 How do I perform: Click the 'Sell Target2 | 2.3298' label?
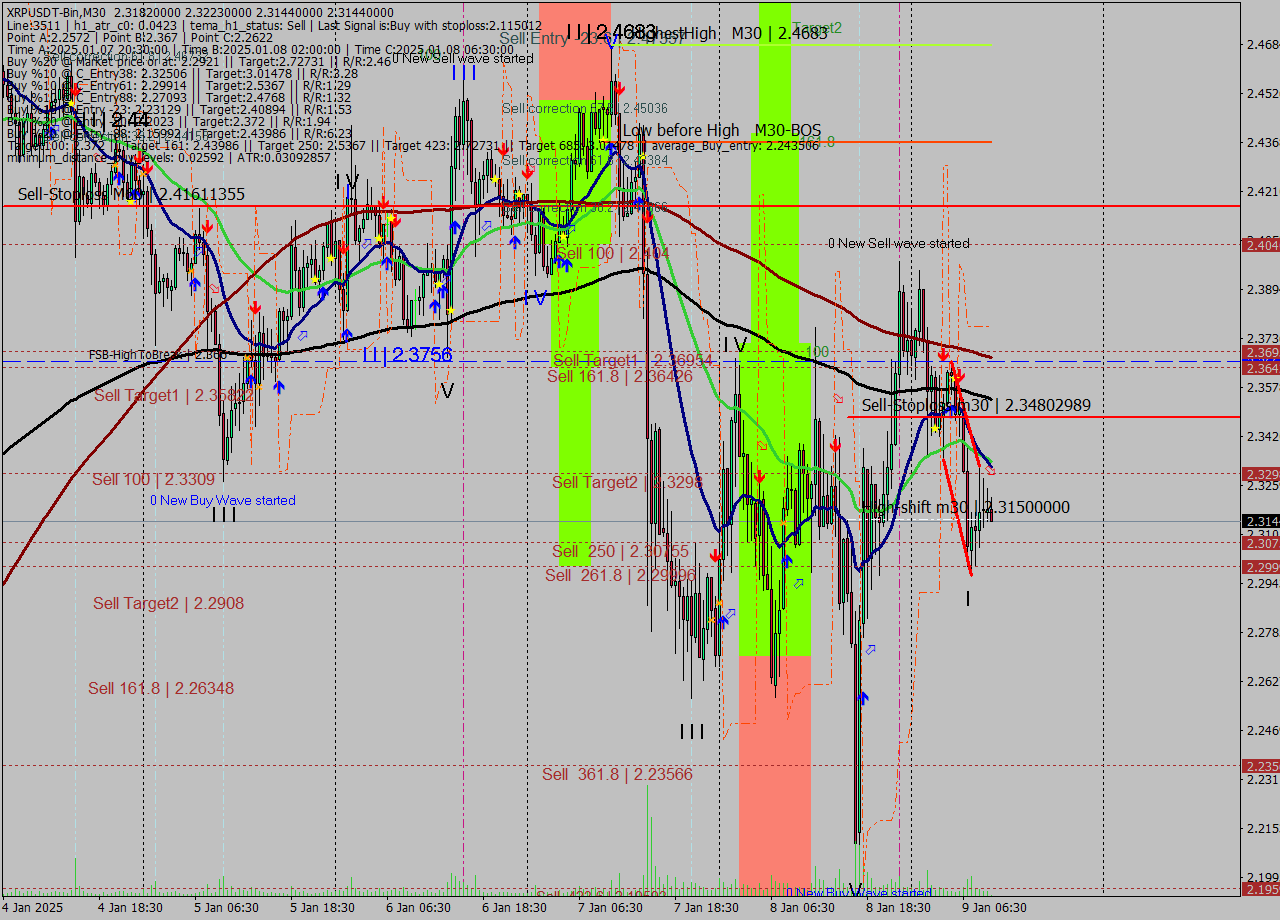click(x=627, y=482)
